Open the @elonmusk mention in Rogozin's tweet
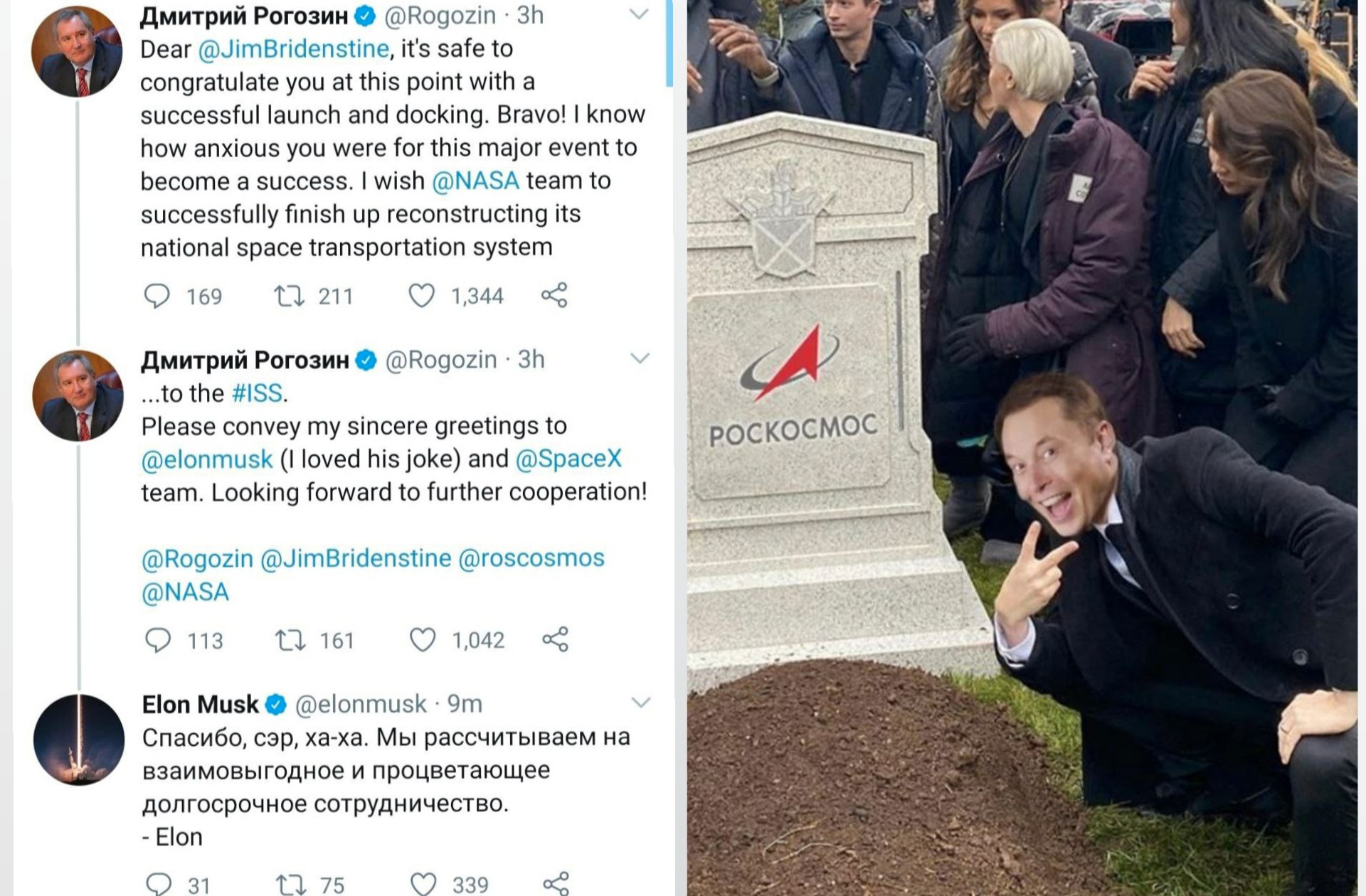 (x=207, y=459)
